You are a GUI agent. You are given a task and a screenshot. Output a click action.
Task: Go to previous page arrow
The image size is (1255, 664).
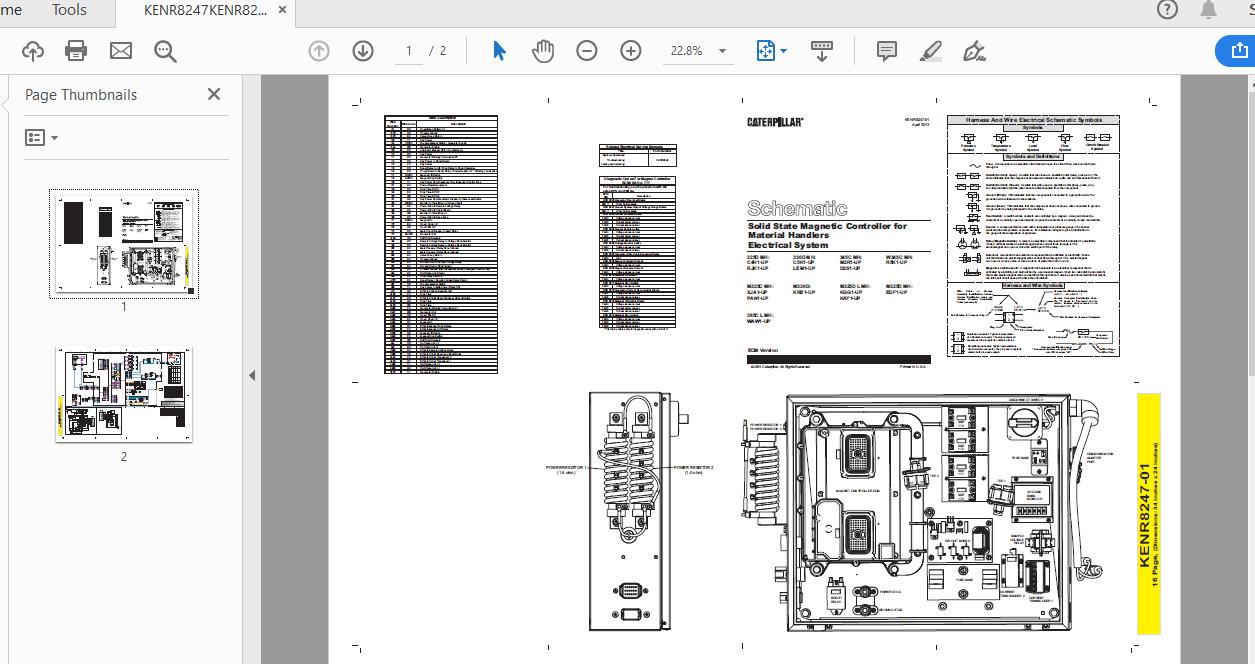[319, 51]
